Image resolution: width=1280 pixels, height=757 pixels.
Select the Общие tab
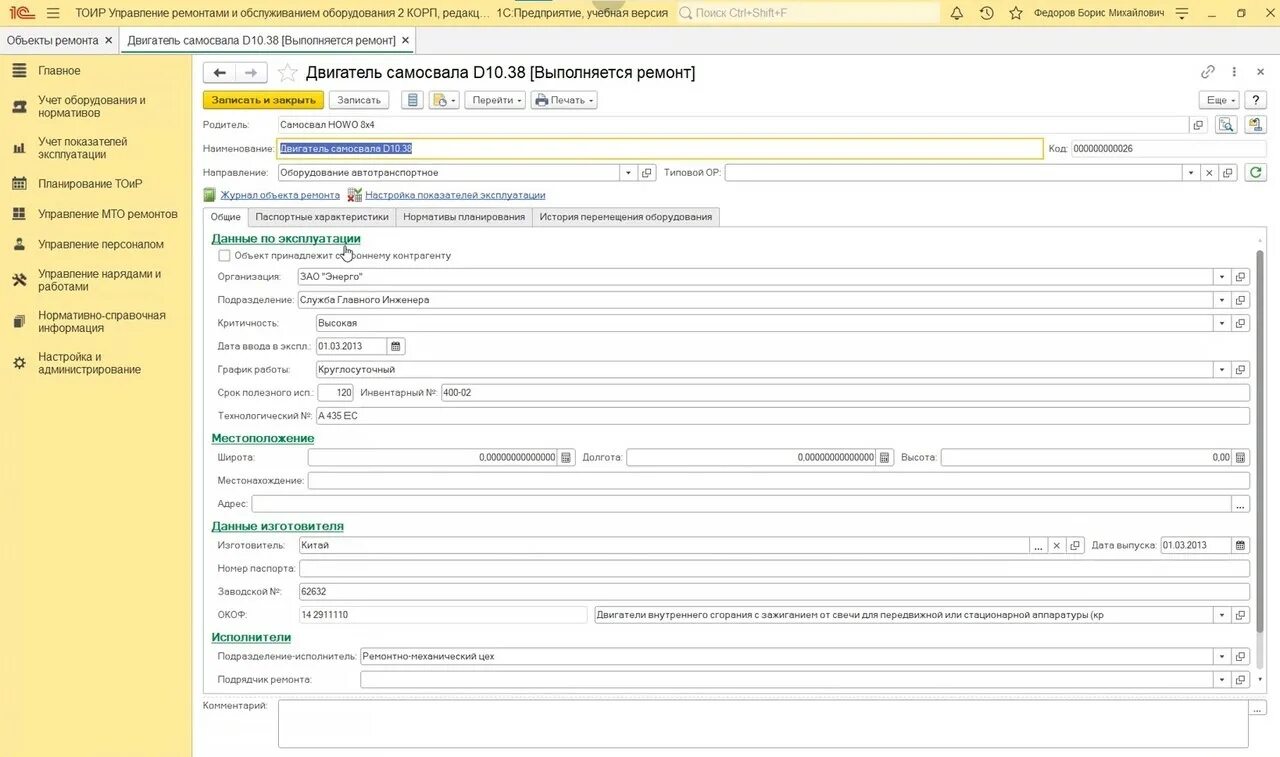tap(225, 217)
